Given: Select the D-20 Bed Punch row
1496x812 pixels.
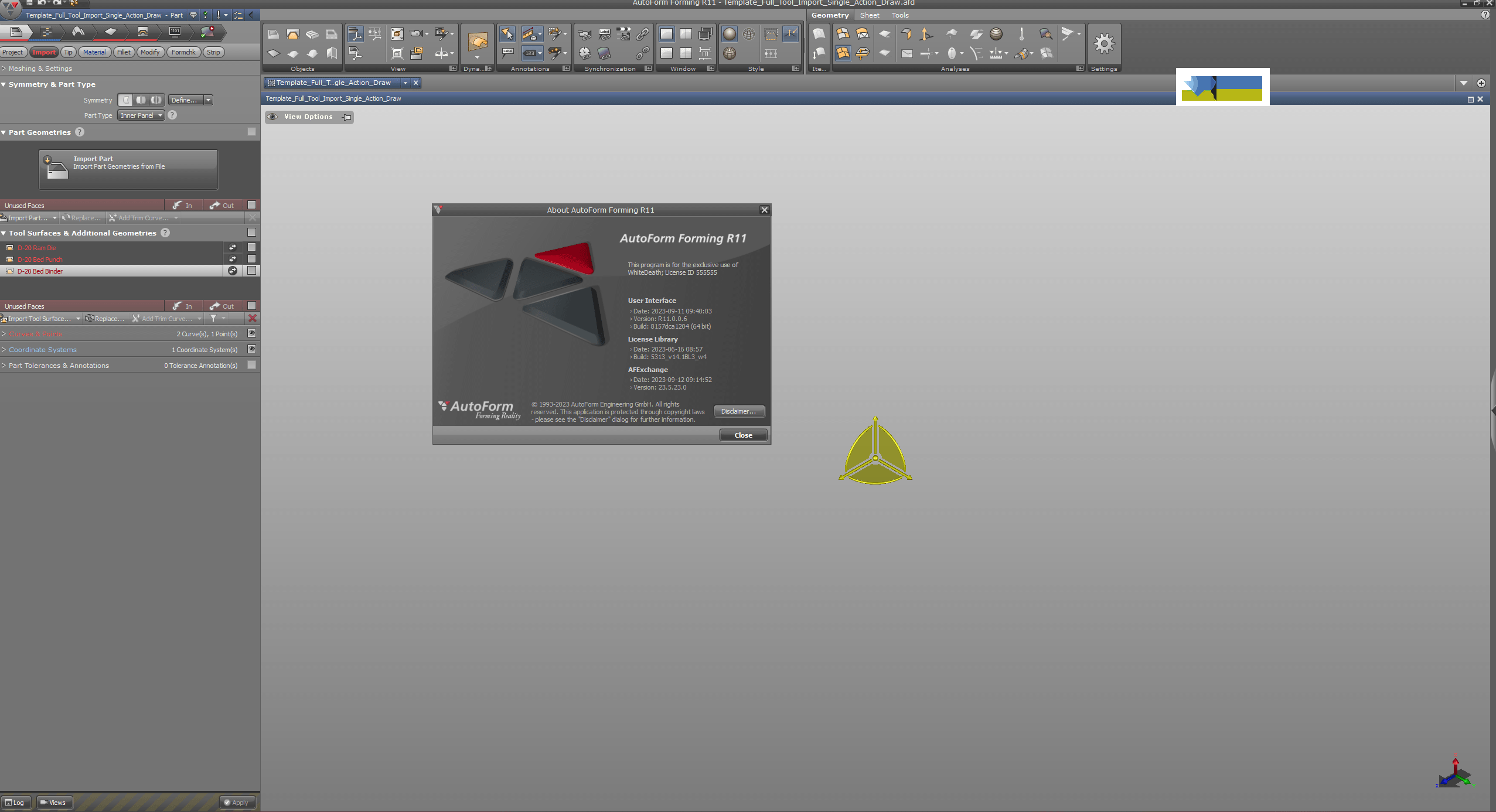Looking at the screenshot, I should [111, 259].
